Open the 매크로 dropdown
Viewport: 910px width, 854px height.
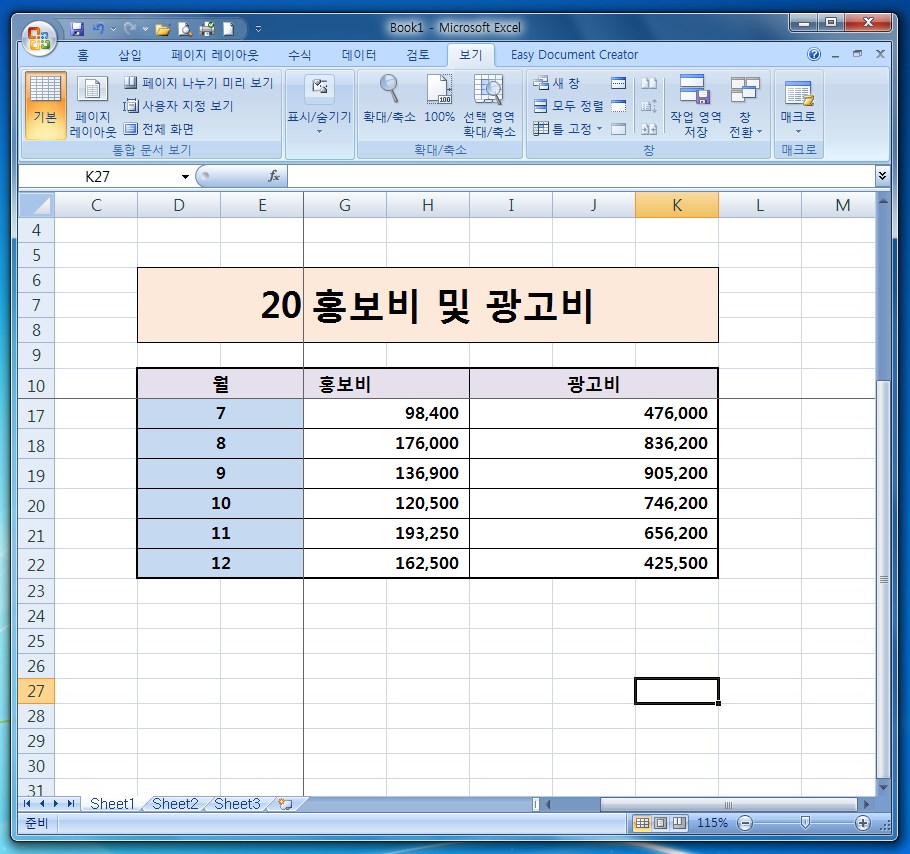click(x=798, y=105)
